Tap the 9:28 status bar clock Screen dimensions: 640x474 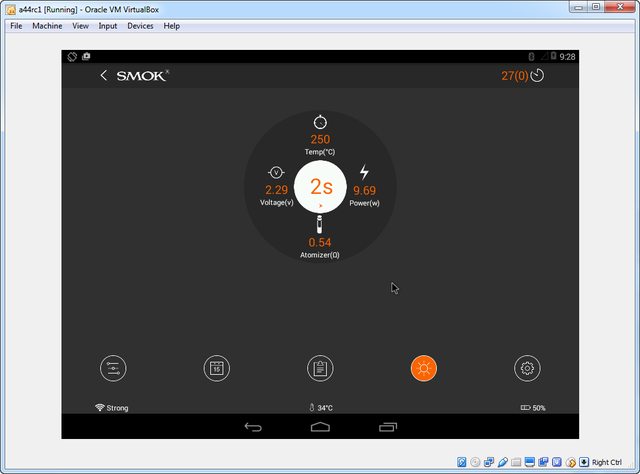tap(567, 57)
